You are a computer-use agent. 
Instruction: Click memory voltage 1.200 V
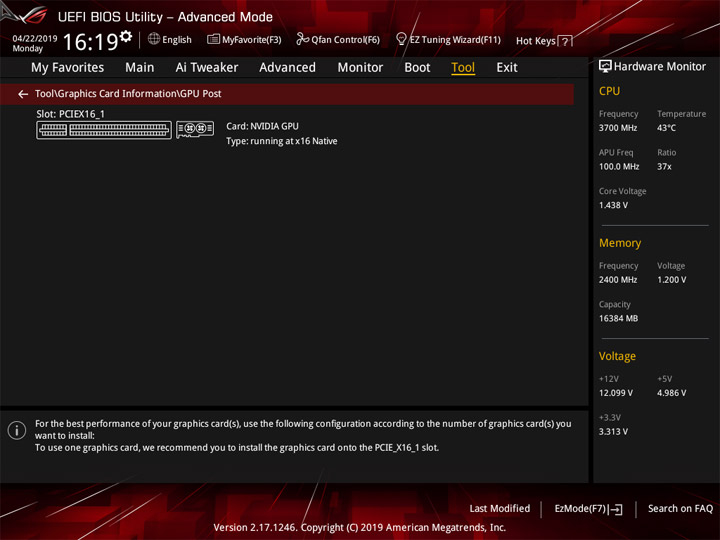tap(671, 280)
